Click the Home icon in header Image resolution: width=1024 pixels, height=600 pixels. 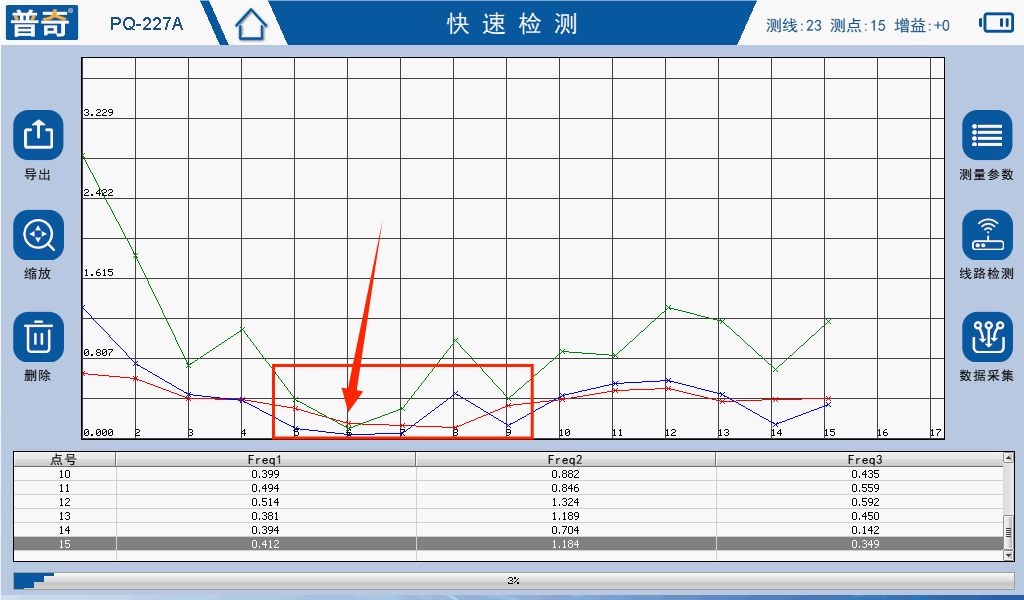tap(252, 24)
